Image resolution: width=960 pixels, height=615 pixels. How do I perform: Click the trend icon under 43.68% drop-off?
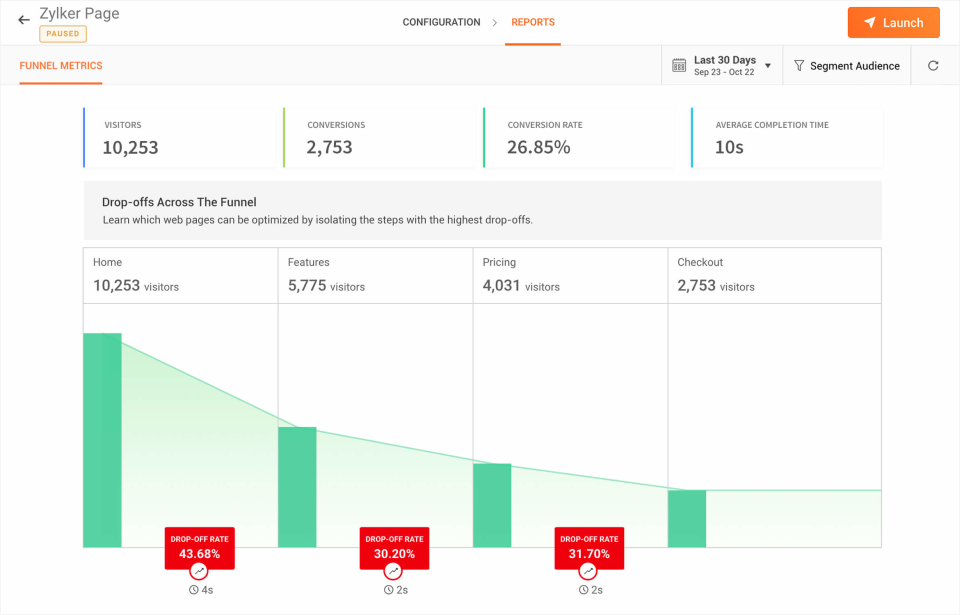(199, 571)
